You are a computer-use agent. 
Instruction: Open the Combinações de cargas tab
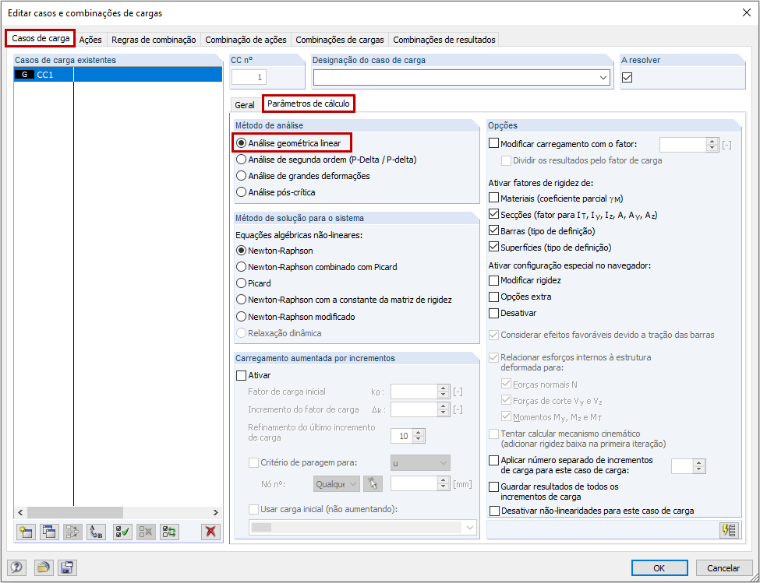(x=340, y=40)
